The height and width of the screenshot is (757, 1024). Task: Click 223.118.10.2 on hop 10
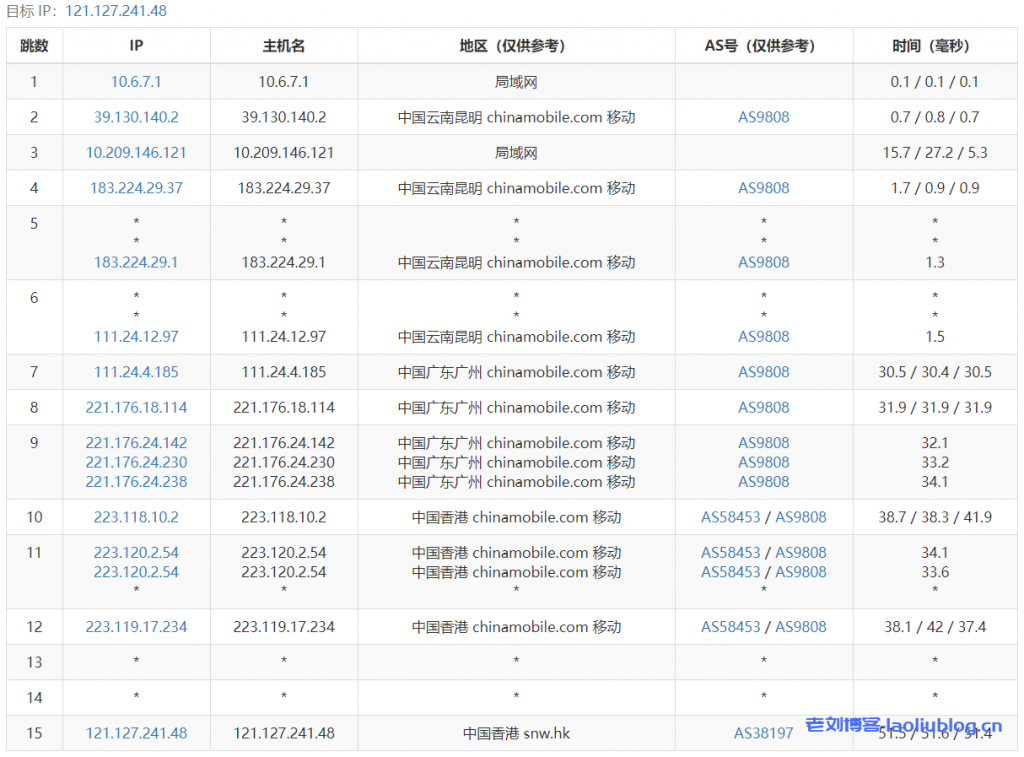(x=135, y=517)
